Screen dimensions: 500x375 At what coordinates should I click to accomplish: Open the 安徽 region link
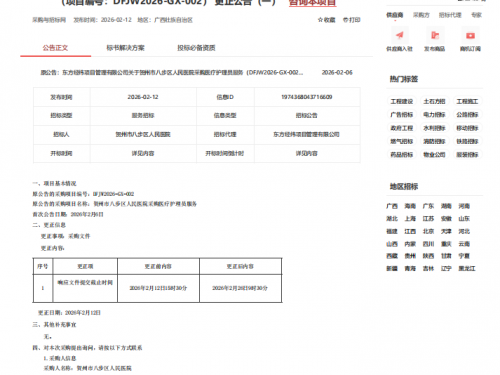point(446,219)
